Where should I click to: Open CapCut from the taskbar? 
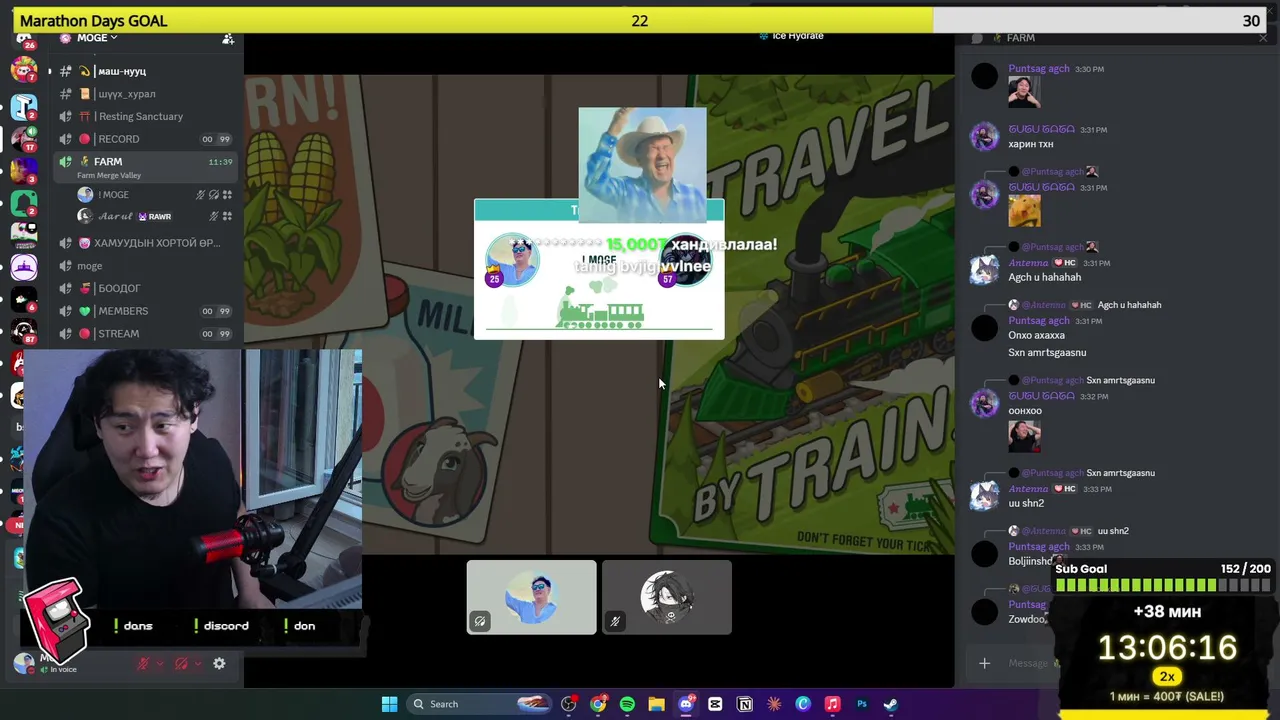(x=715, y=704)
